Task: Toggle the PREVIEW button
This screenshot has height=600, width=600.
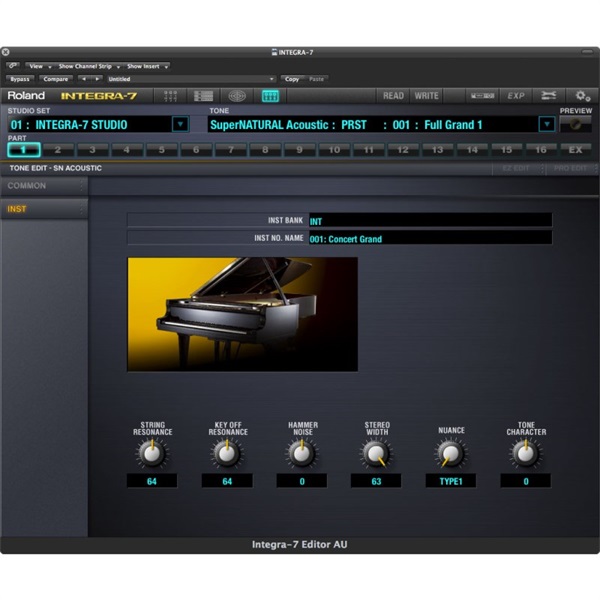Action: (x=576, y=124)
